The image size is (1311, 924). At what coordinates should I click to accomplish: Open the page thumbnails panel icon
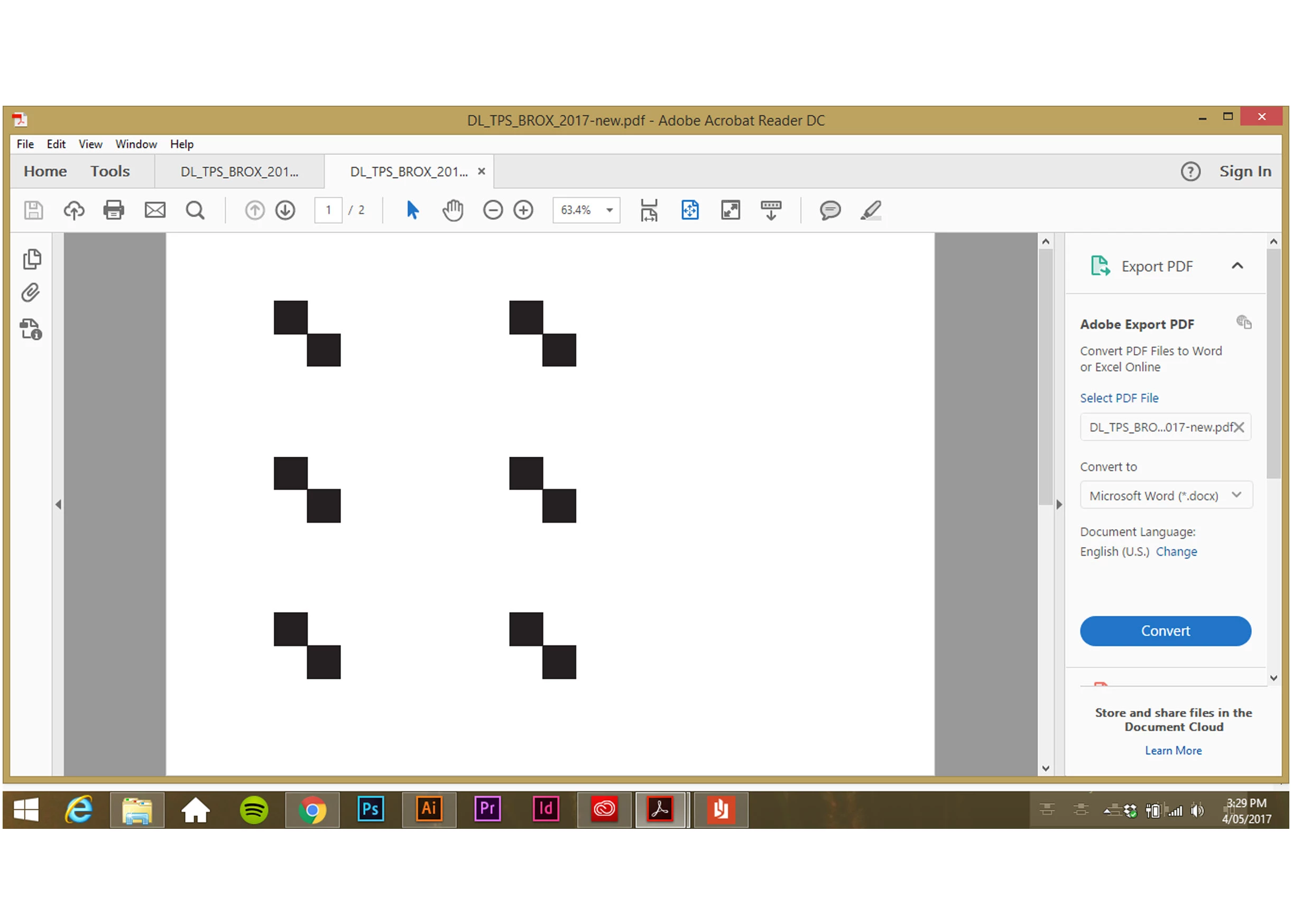32,259
